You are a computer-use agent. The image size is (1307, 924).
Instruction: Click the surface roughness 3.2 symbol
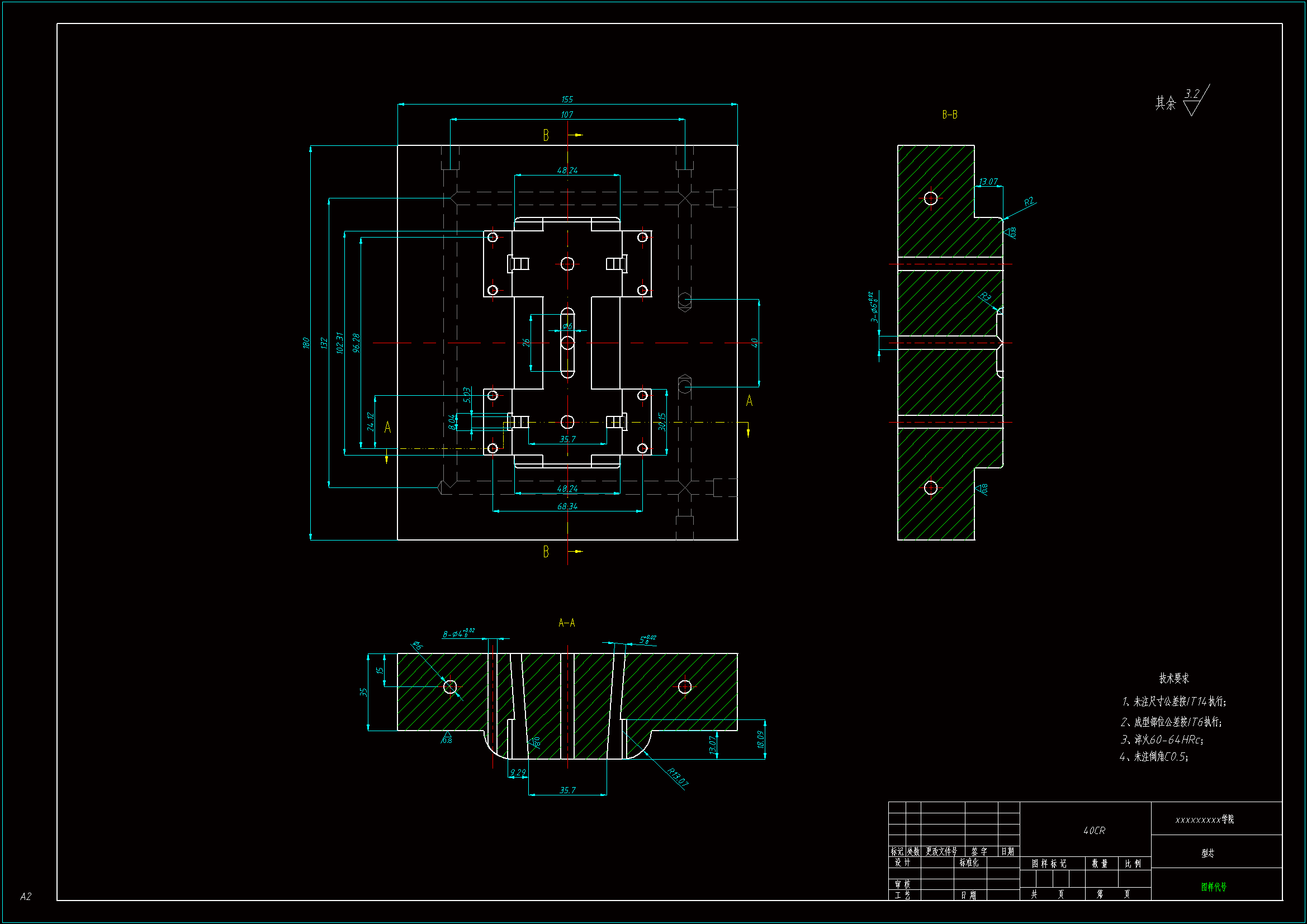[x=1194, y=101]
